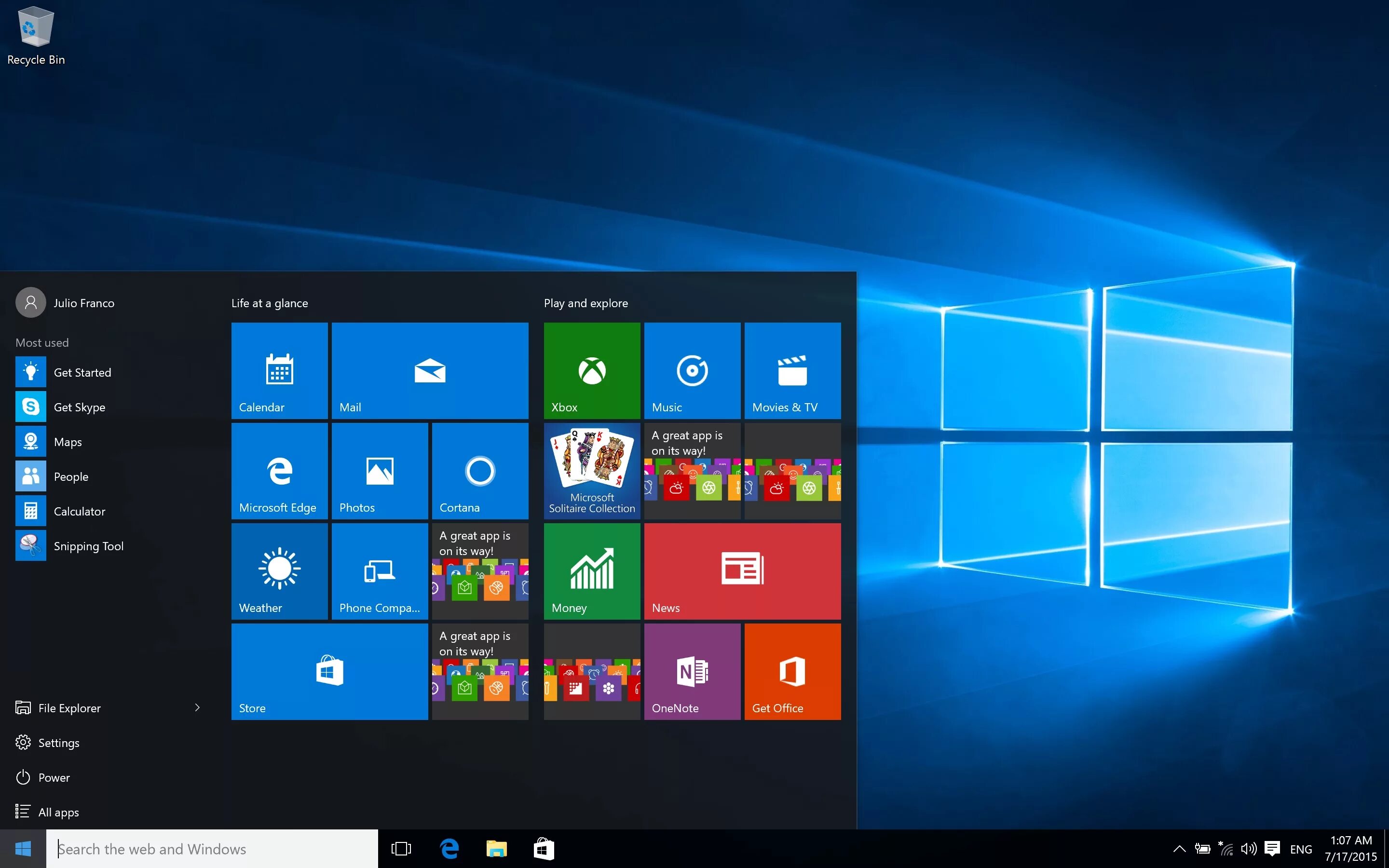This screenshot has width=1389, height=868.
Task: Toggle the system tray notification area
Action: click(1178, 848)
